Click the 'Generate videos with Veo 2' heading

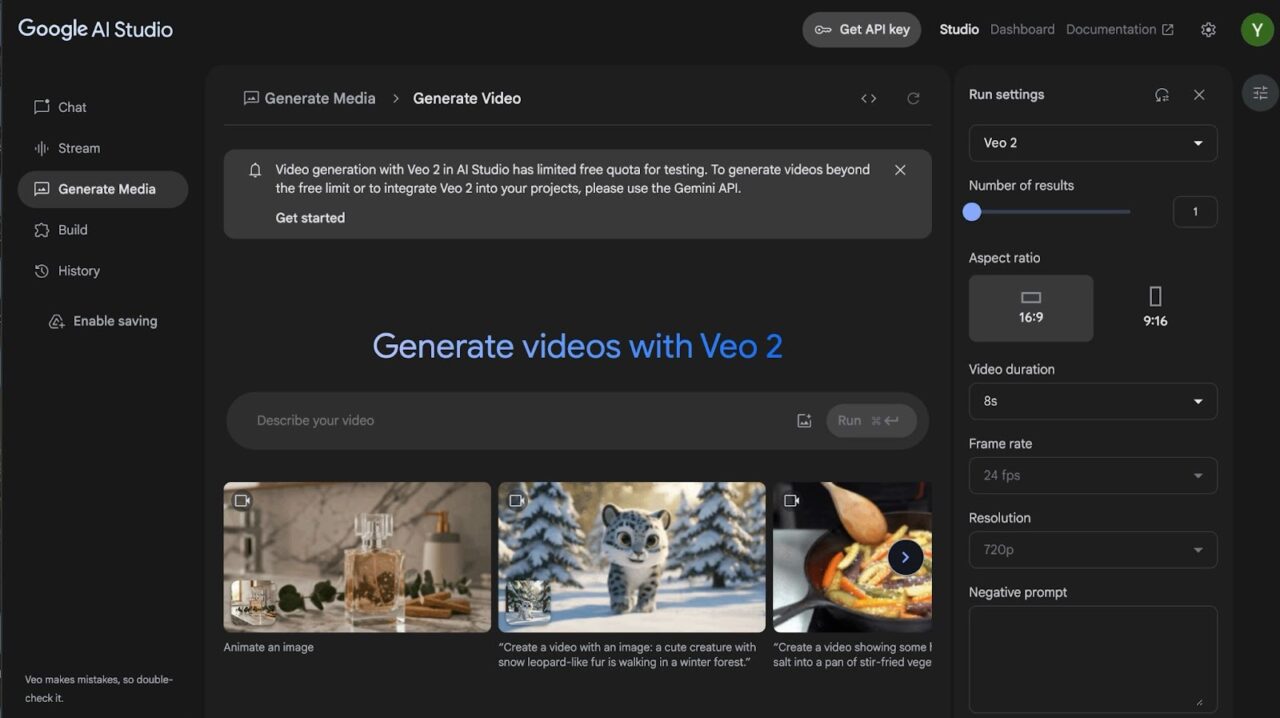click(x=577, y=346)
